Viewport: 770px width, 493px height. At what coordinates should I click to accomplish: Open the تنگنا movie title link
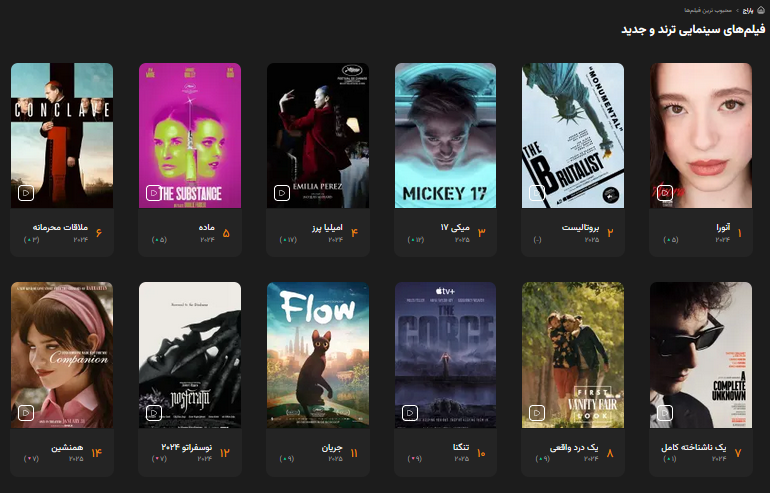[x=461, y=447]
